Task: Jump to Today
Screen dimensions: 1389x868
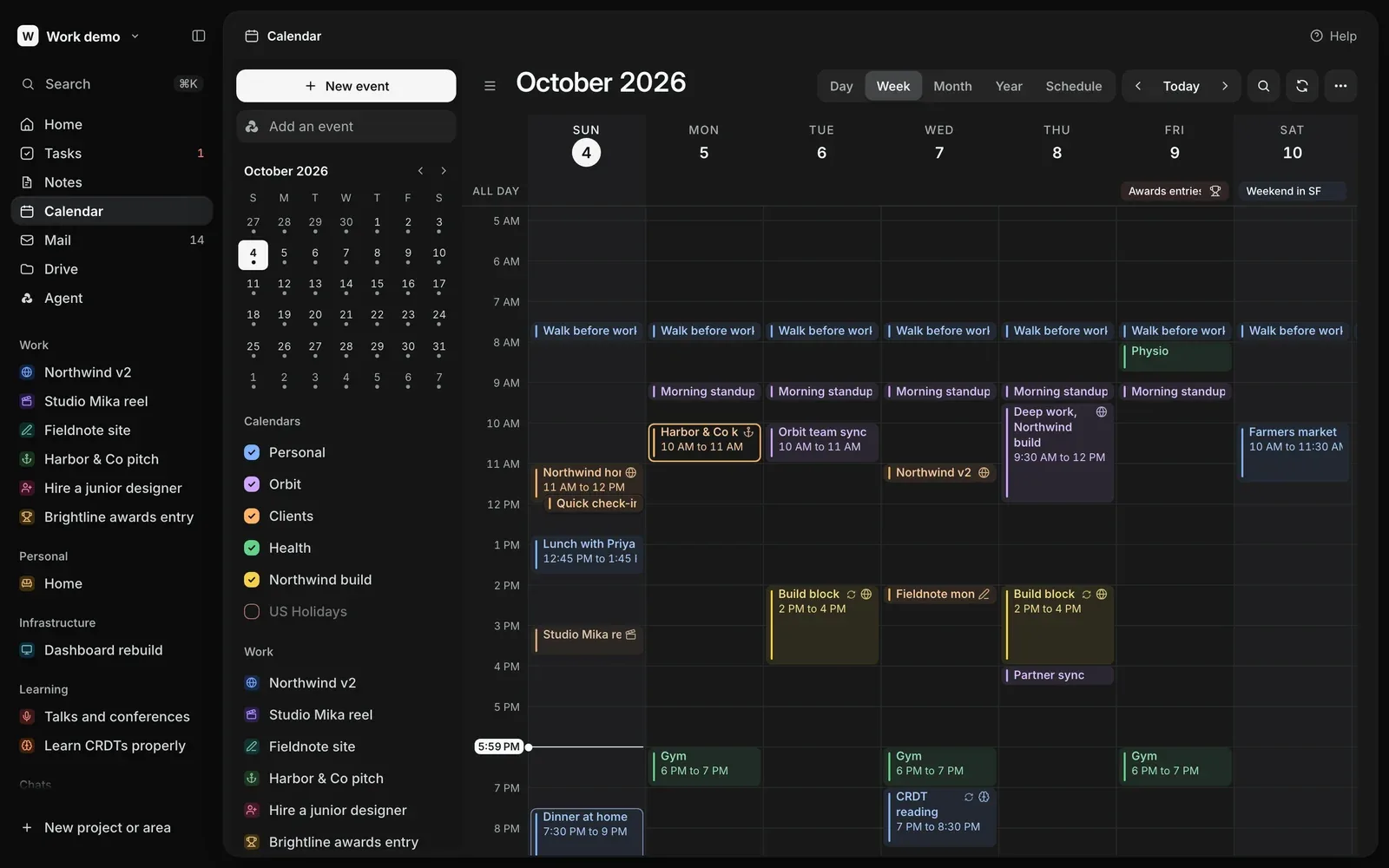Action: click(1182, 86)
